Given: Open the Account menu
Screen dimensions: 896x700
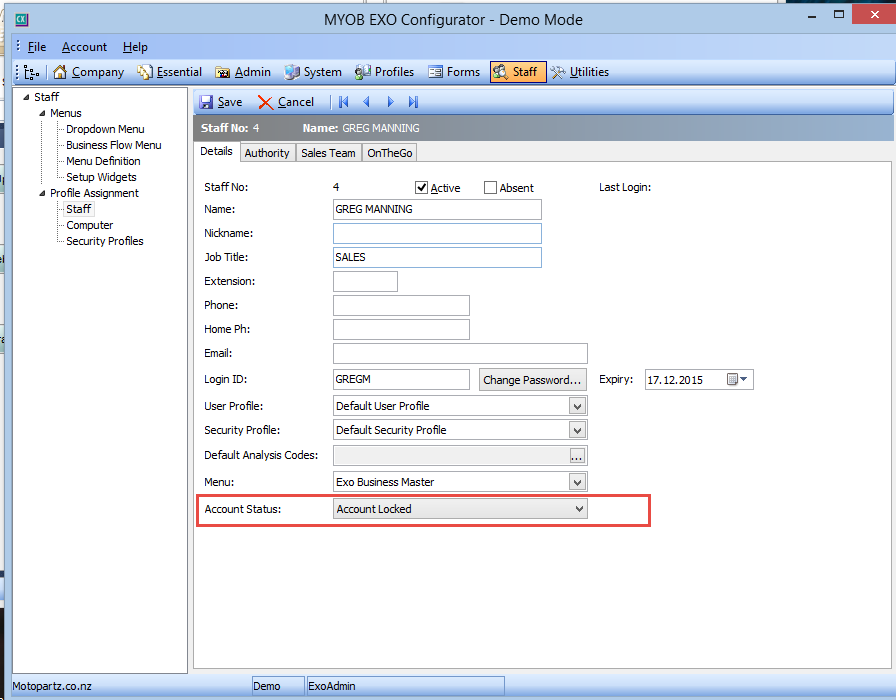Looking at the screenshot, I should point(84,47).
